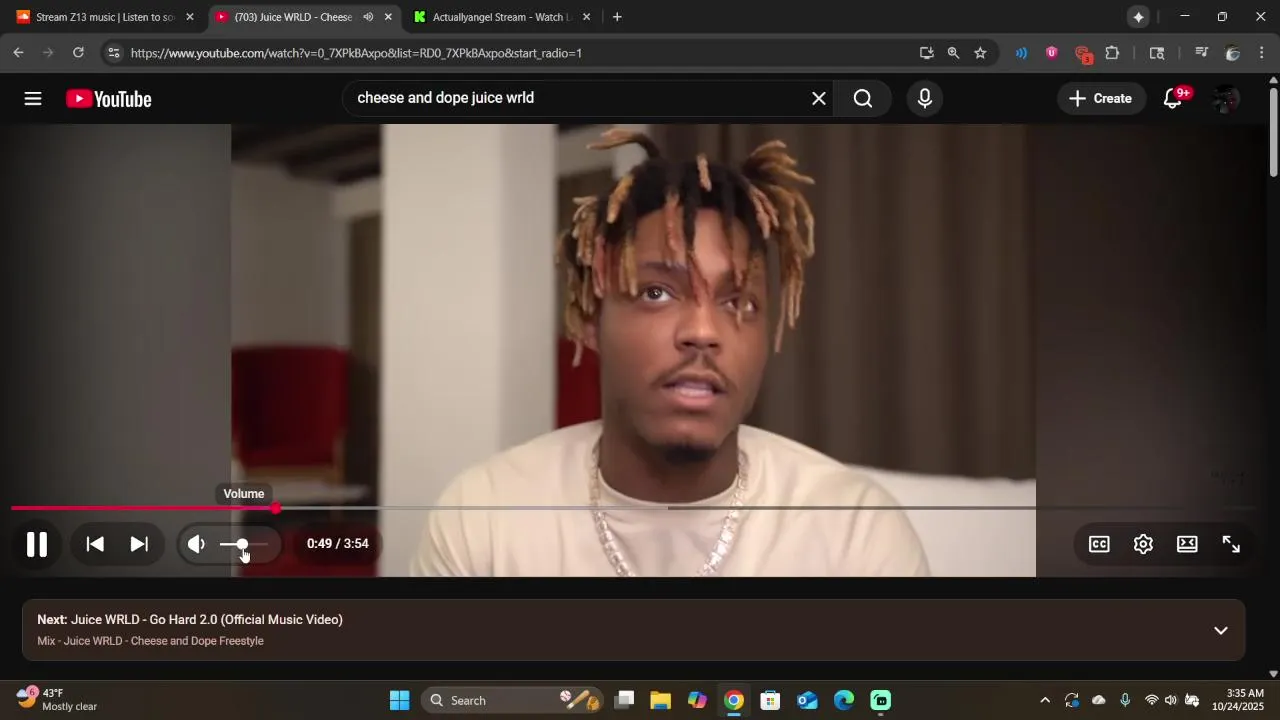This screenshot has width=1280, height=720.
Task: Clear the YouTube search text
Action: pos(819,98)
